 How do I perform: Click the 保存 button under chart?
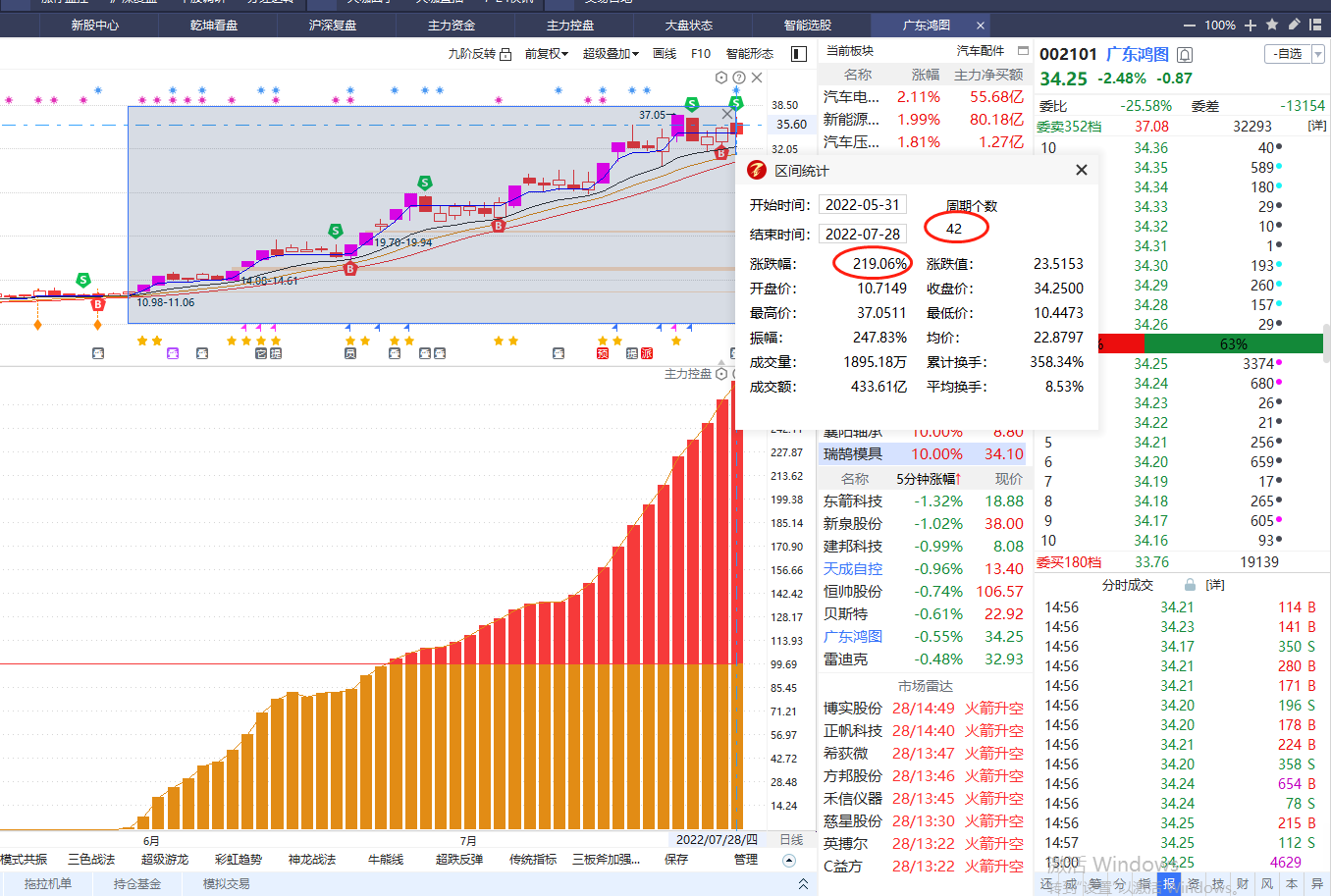point(676,860)
